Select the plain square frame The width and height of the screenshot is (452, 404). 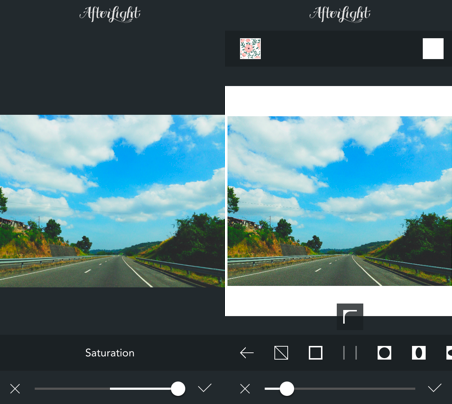coord(315,353)
